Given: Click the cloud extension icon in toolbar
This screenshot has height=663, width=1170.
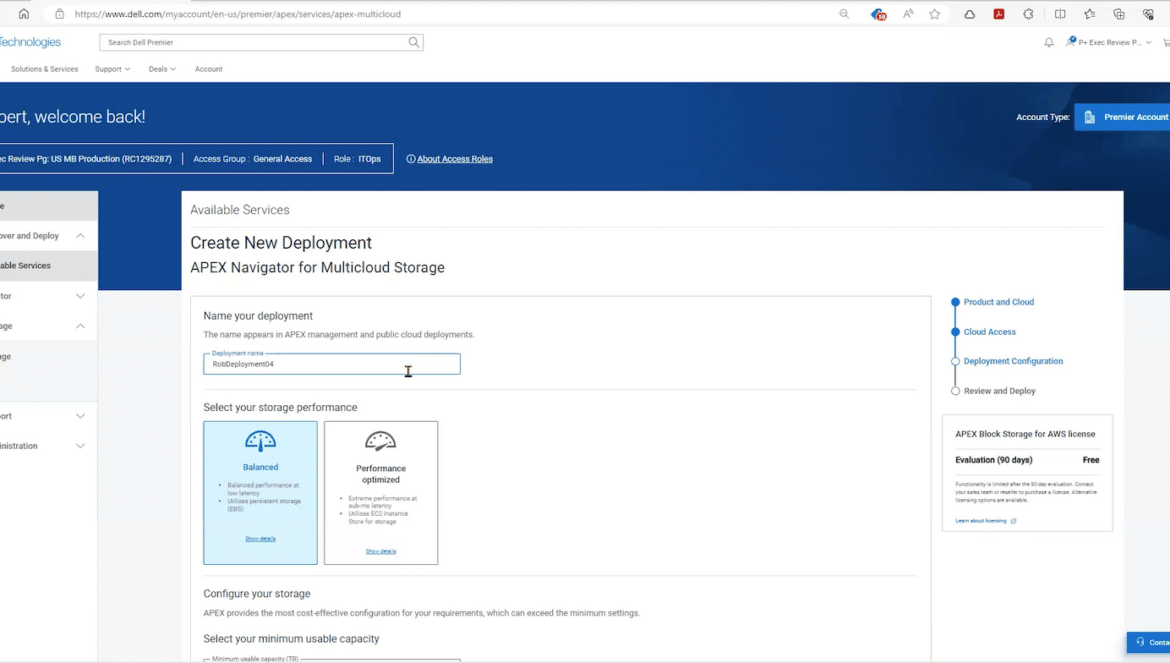Looking at the screenshot, I should coord(969,13).
